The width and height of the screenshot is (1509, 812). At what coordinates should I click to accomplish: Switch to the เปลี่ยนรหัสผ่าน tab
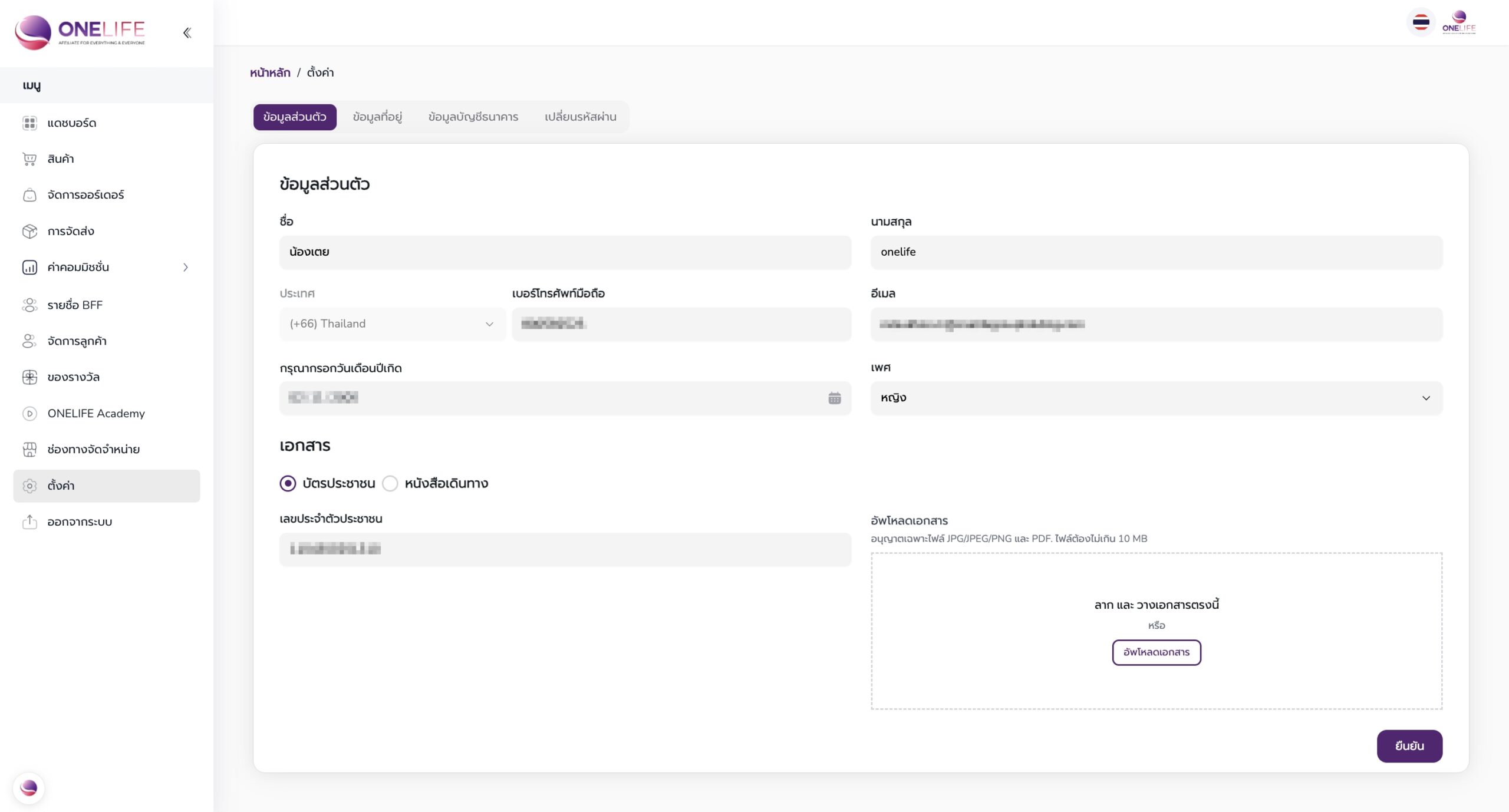click(x=580, y=117)
